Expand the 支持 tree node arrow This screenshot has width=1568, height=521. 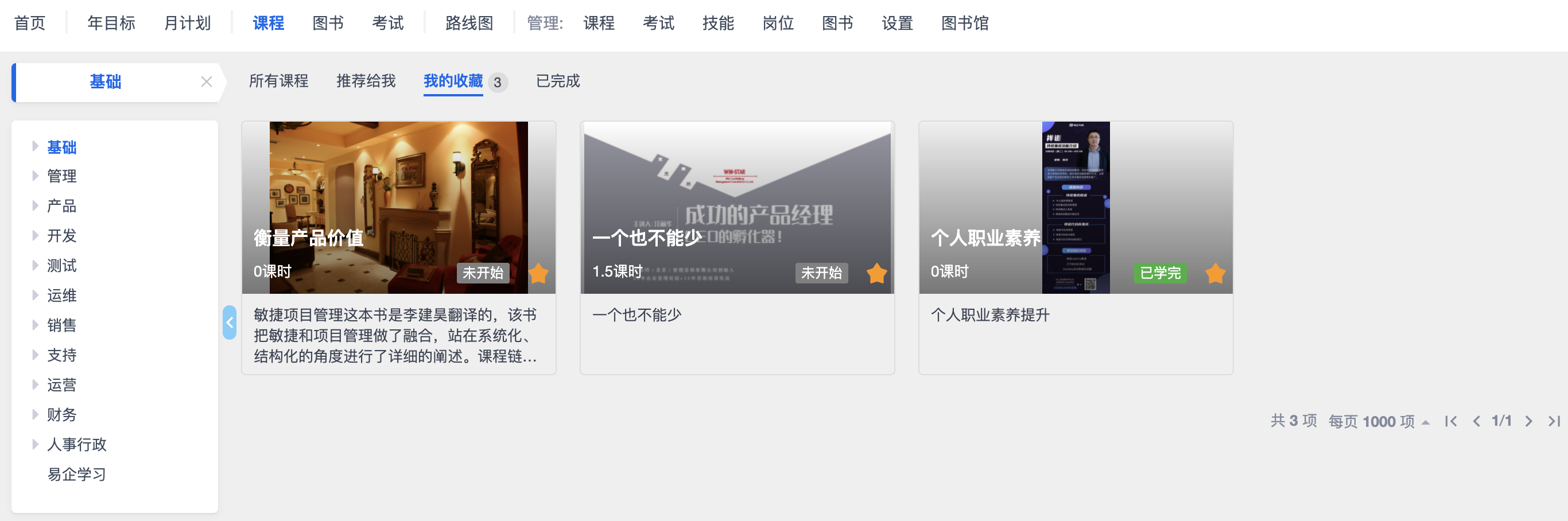(x=36, y=355)
